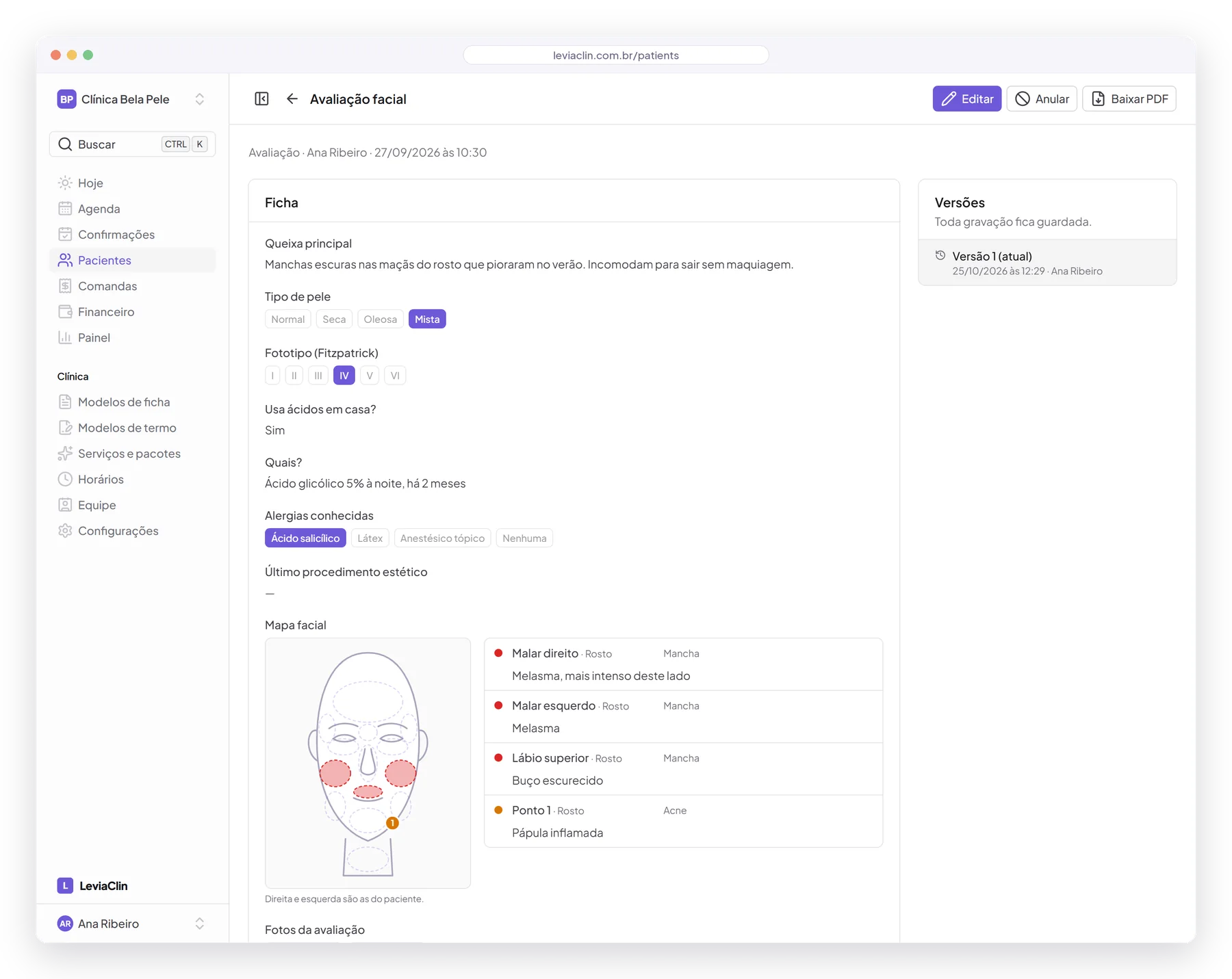Click the Painel chart icon
Screen dimensions: 1232x979
[x=65, y=337]
